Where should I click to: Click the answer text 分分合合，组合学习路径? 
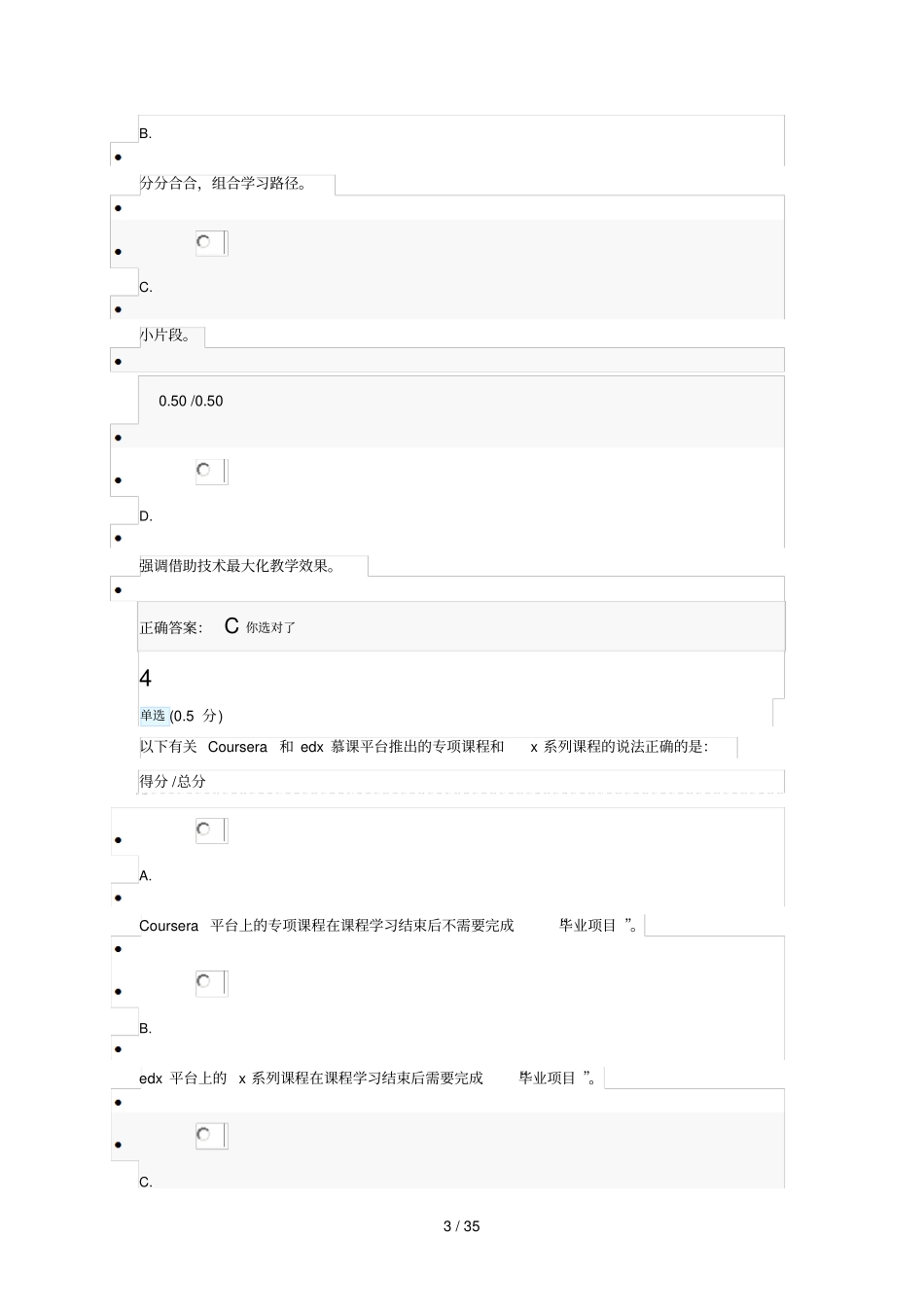224,183
